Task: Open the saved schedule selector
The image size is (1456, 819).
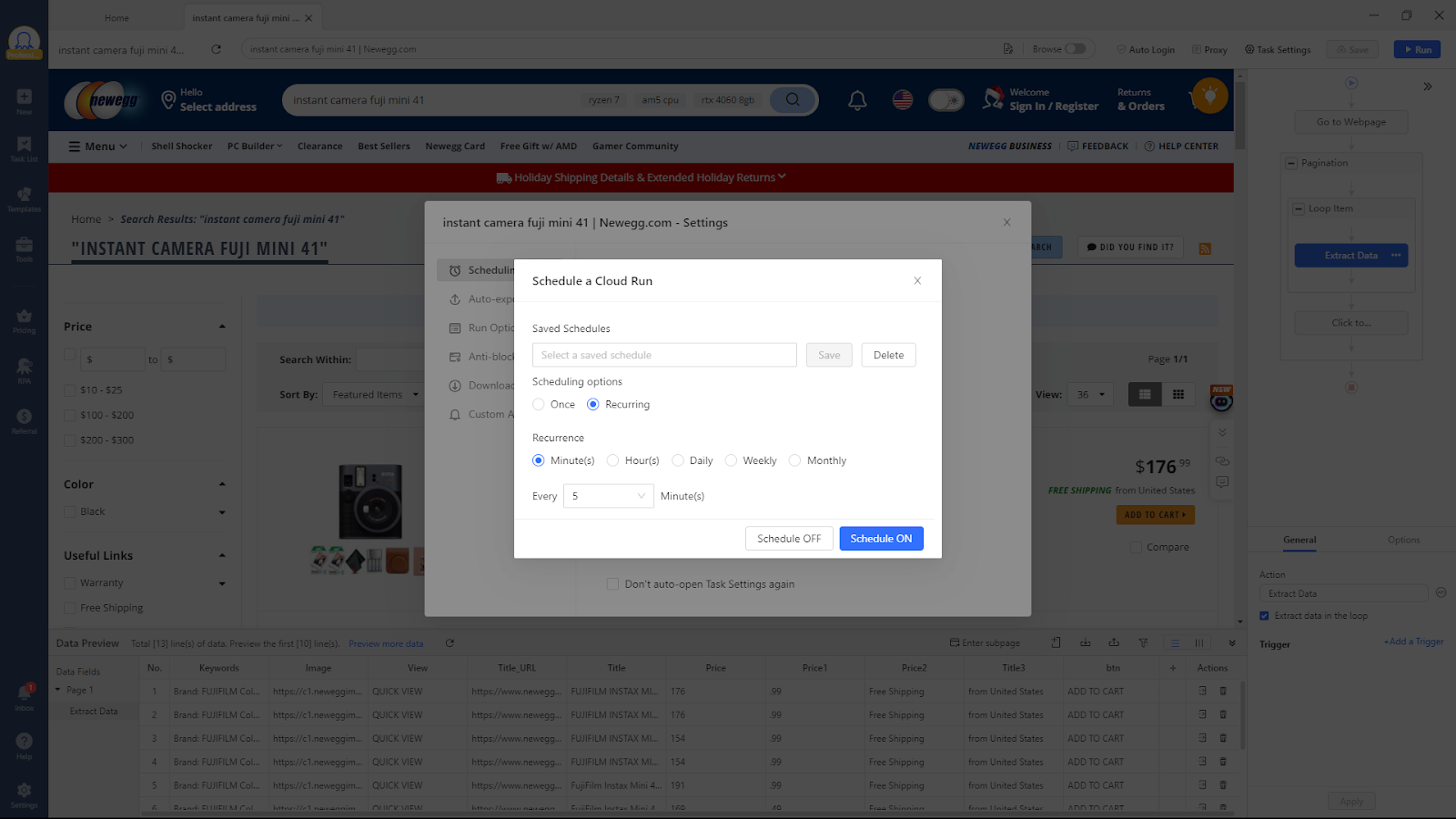Action: 664,355
